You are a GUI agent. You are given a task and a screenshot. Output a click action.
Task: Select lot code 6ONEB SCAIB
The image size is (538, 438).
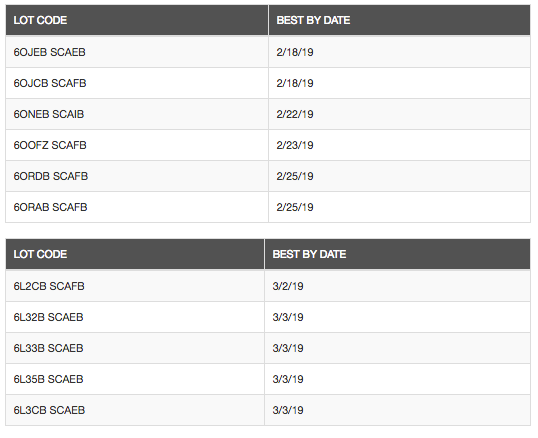49,114
